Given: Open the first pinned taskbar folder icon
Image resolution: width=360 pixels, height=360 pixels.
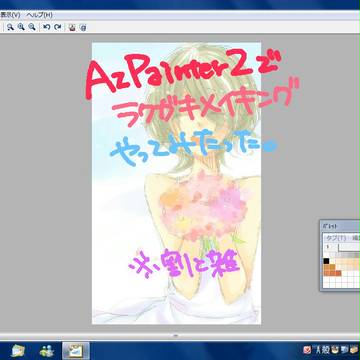Looking at the screenshot, I should tap(17, 351).
